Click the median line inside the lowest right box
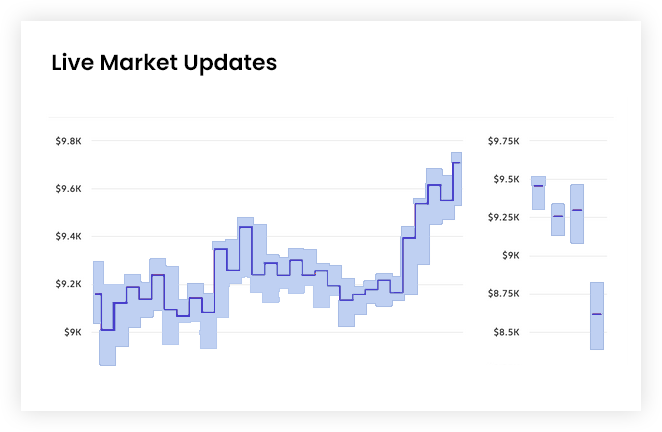Viewport: 662px width, 432px height. [x=597, y=314]
